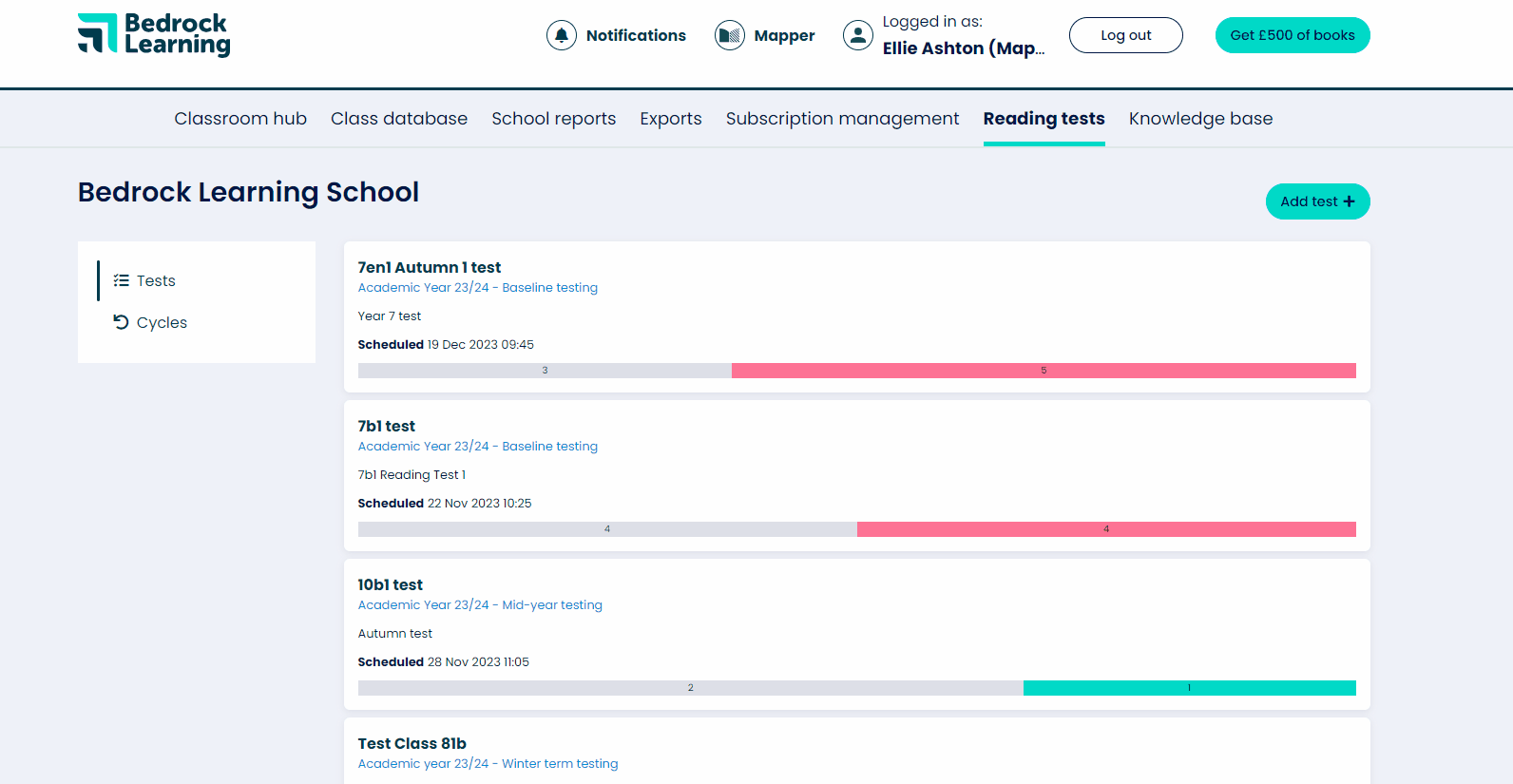This screenshot has width=1513, height=784.
Task: Open the Mapper book icon
Action: (x=730, y=35)
